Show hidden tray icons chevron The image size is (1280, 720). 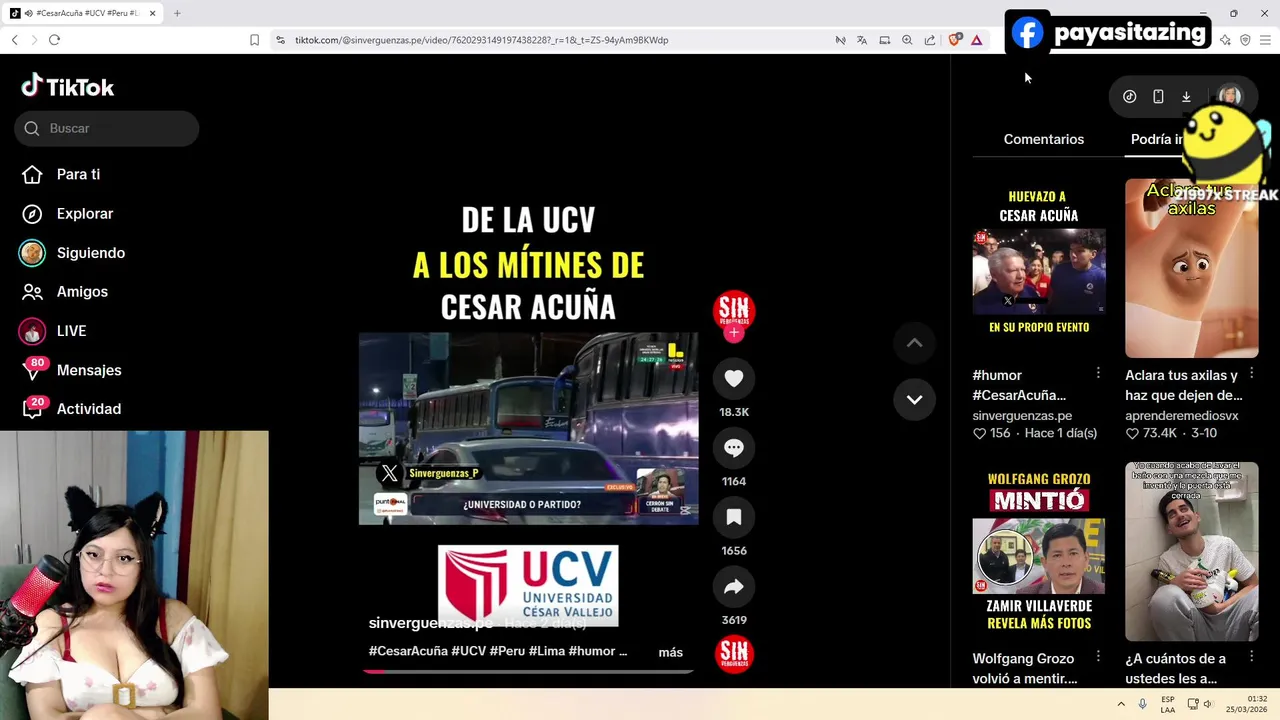(x=1121, y=704)
